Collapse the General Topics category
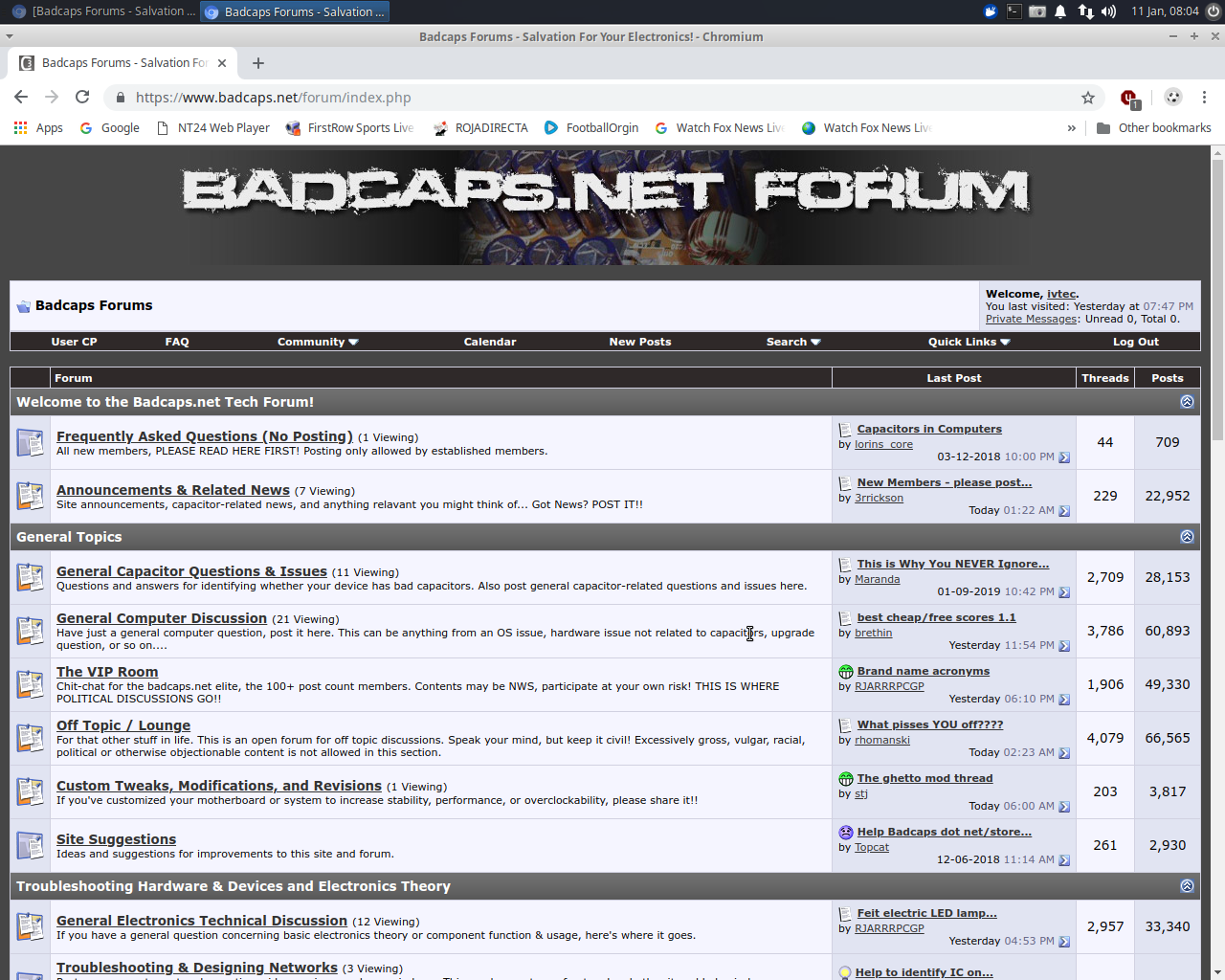 [1187, 537]
